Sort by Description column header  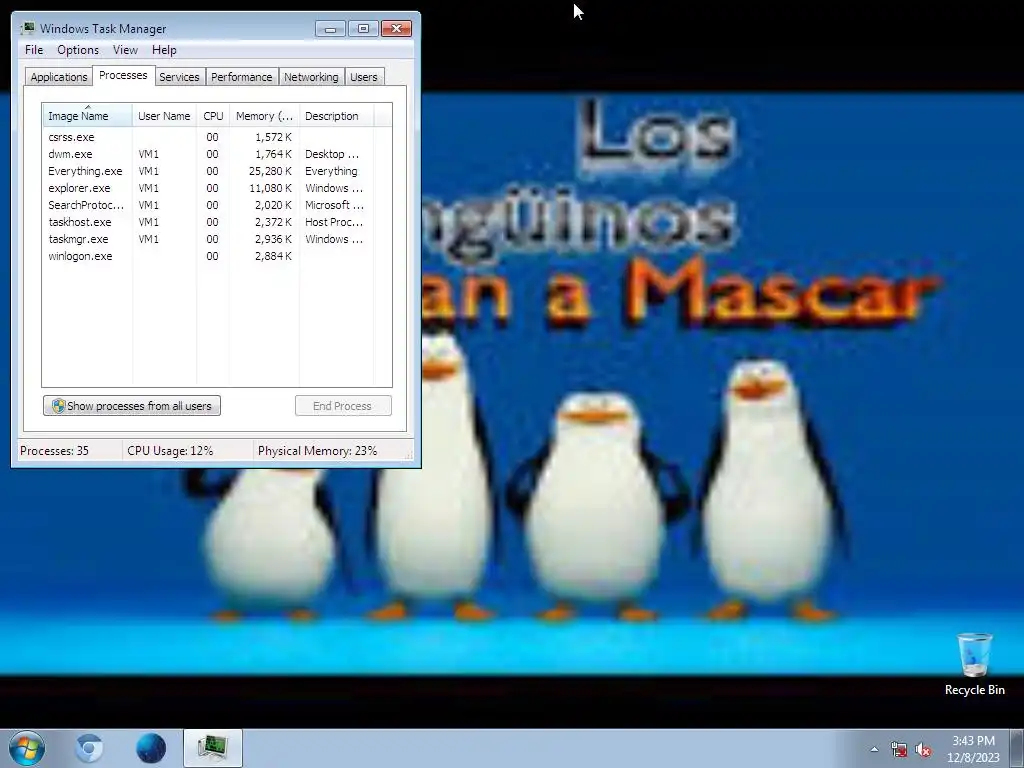336,116
